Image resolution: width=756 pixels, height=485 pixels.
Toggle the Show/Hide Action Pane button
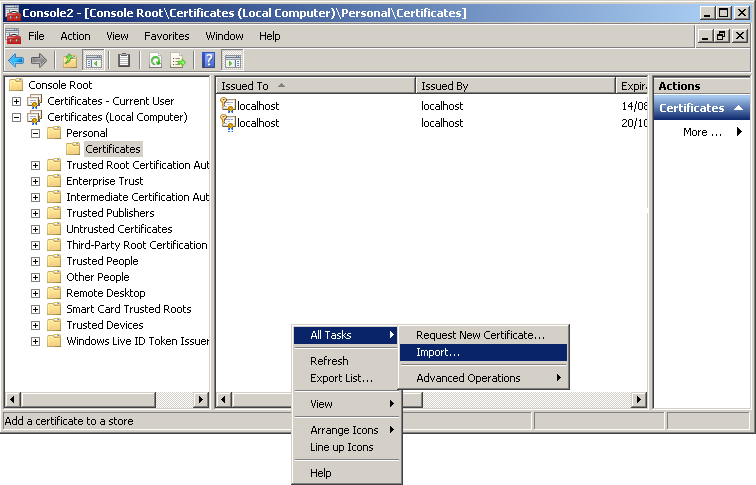[x=233, y=60]
